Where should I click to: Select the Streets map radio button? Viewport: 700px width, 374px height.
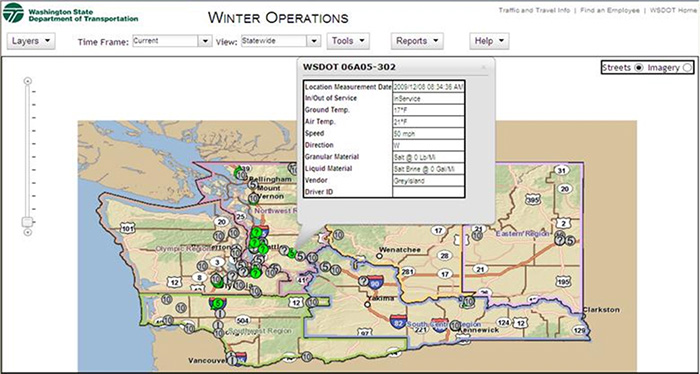click(x=639, y=67)
